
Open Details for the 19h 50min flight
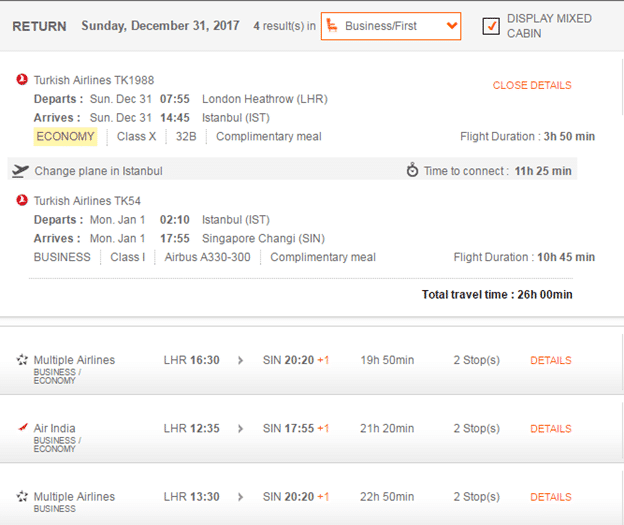(551, 360)
